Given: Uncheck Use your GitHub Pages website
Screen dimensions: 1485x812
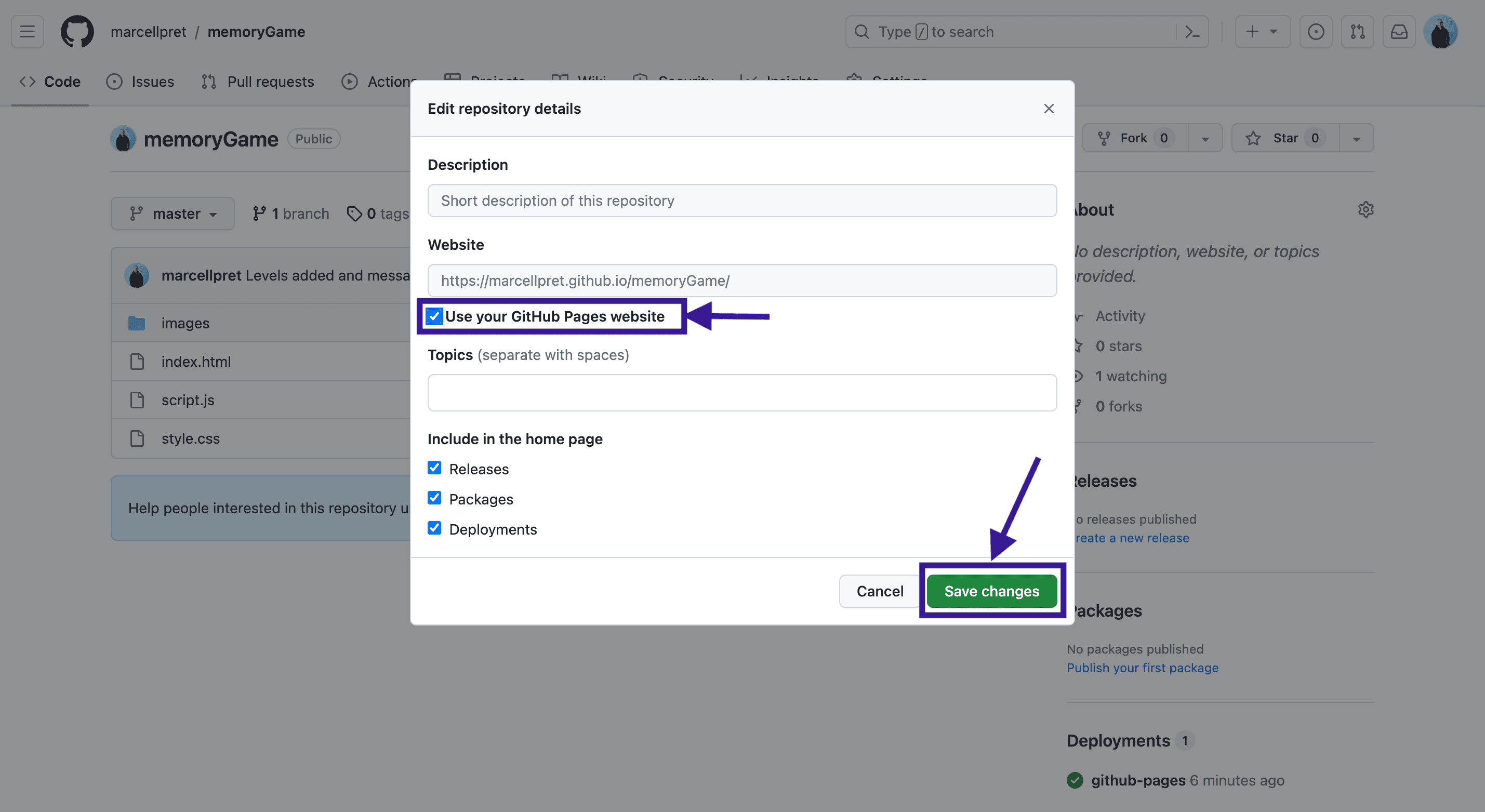Looking at the screenshot, I should [434, 316].
